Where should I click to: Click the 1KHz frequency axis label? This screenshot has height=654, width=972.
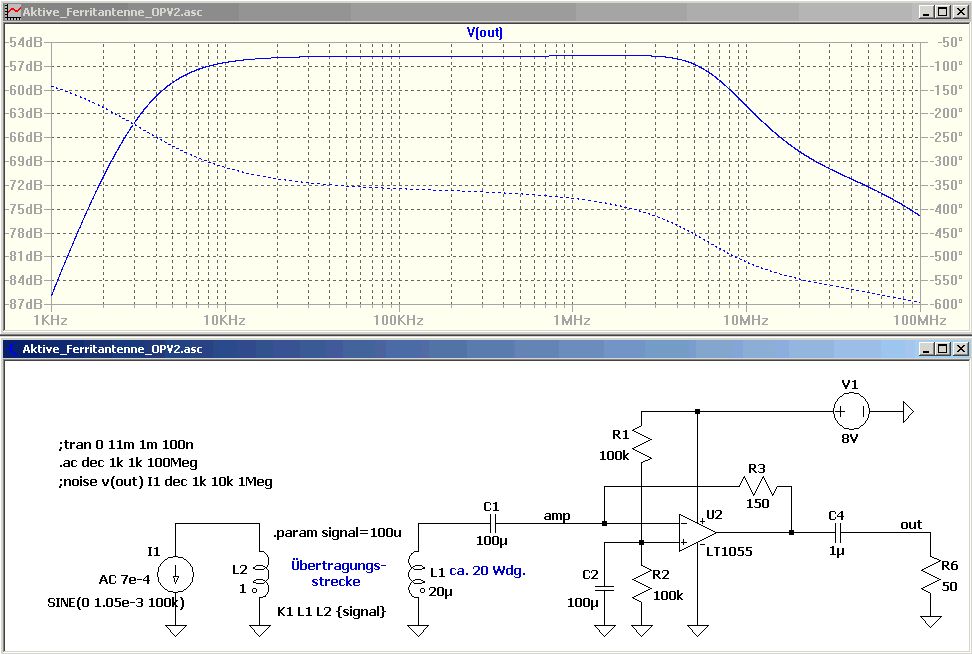(x=50, y=320)
